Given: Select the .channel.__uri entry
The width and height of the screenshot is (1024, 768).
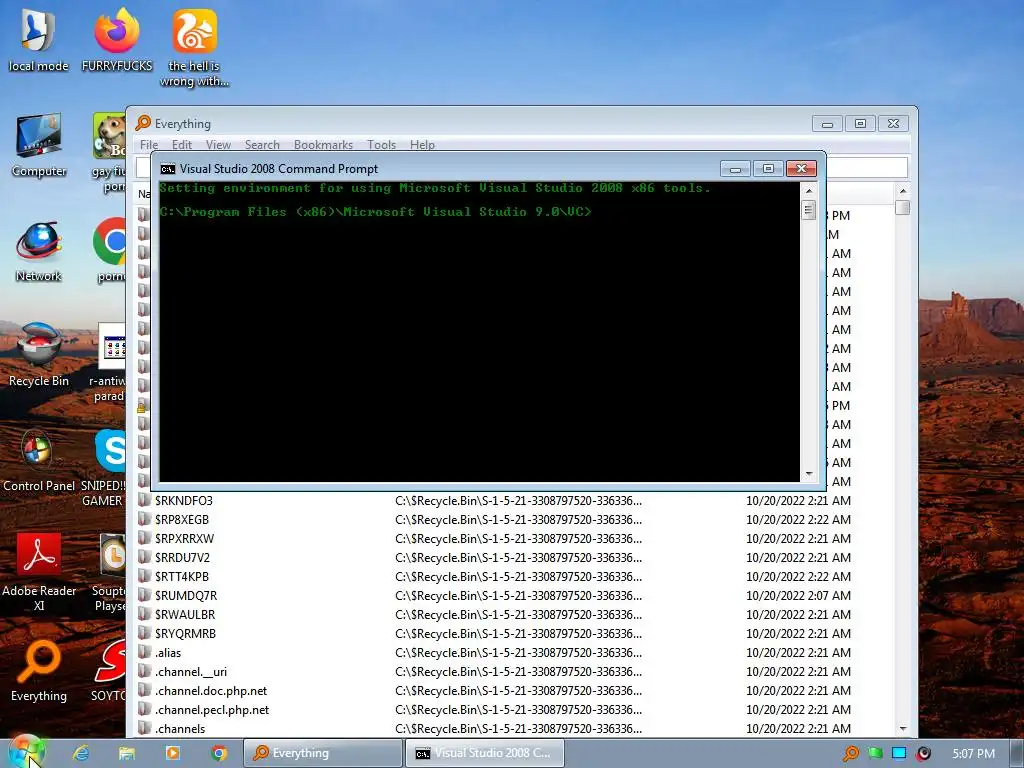Looking at the screenshot, I should click(191, 671).
